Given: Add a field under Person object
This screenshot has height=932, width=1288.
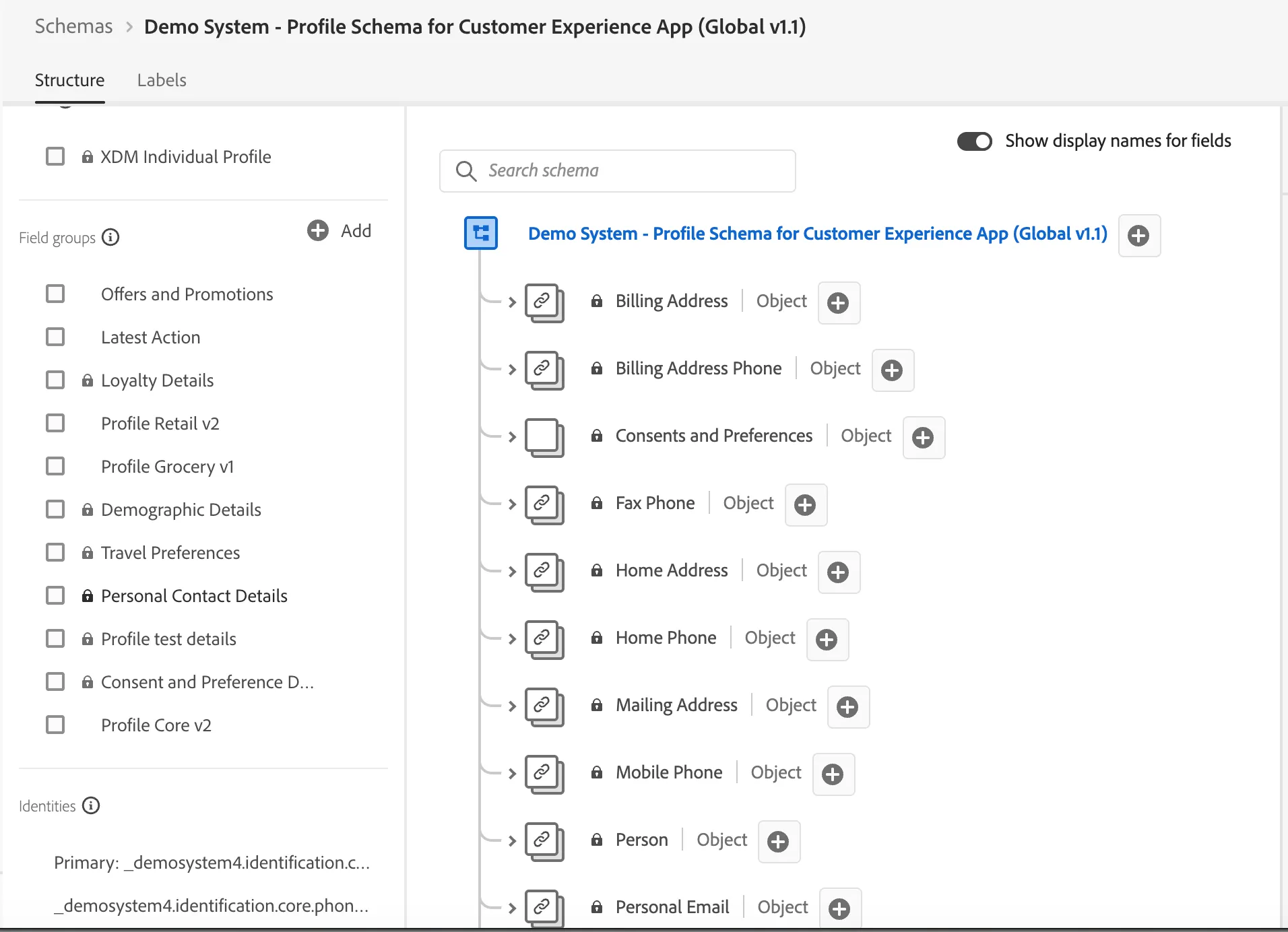Looking at the screenshot, I should [x=779, y=842].
